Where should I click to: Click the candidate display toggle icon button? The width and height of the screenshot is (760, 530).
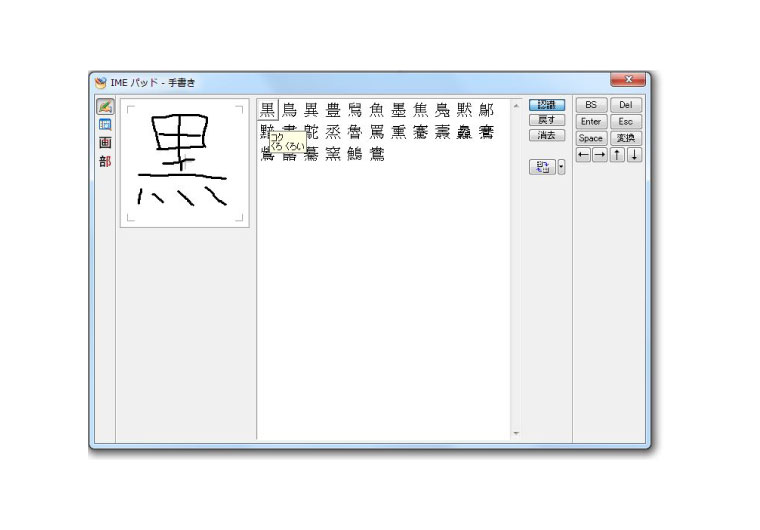point(542,167)
